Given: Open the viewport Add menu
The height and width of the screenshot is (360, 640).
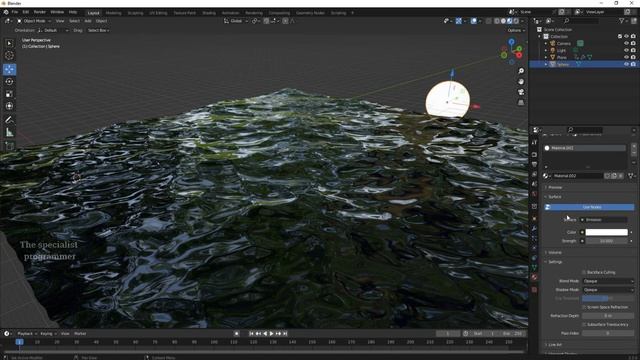Looking at the screenshot, I should click(88, 21).
